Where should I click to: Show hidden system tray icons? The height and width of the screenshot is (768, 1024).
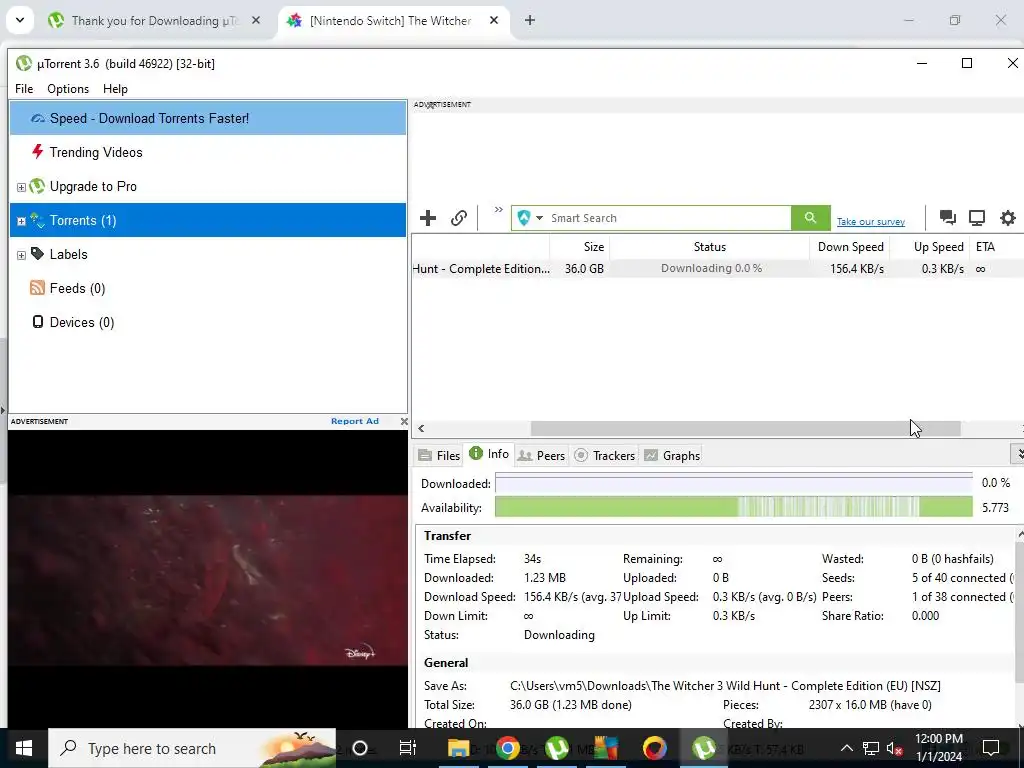[x=846, y=748]
